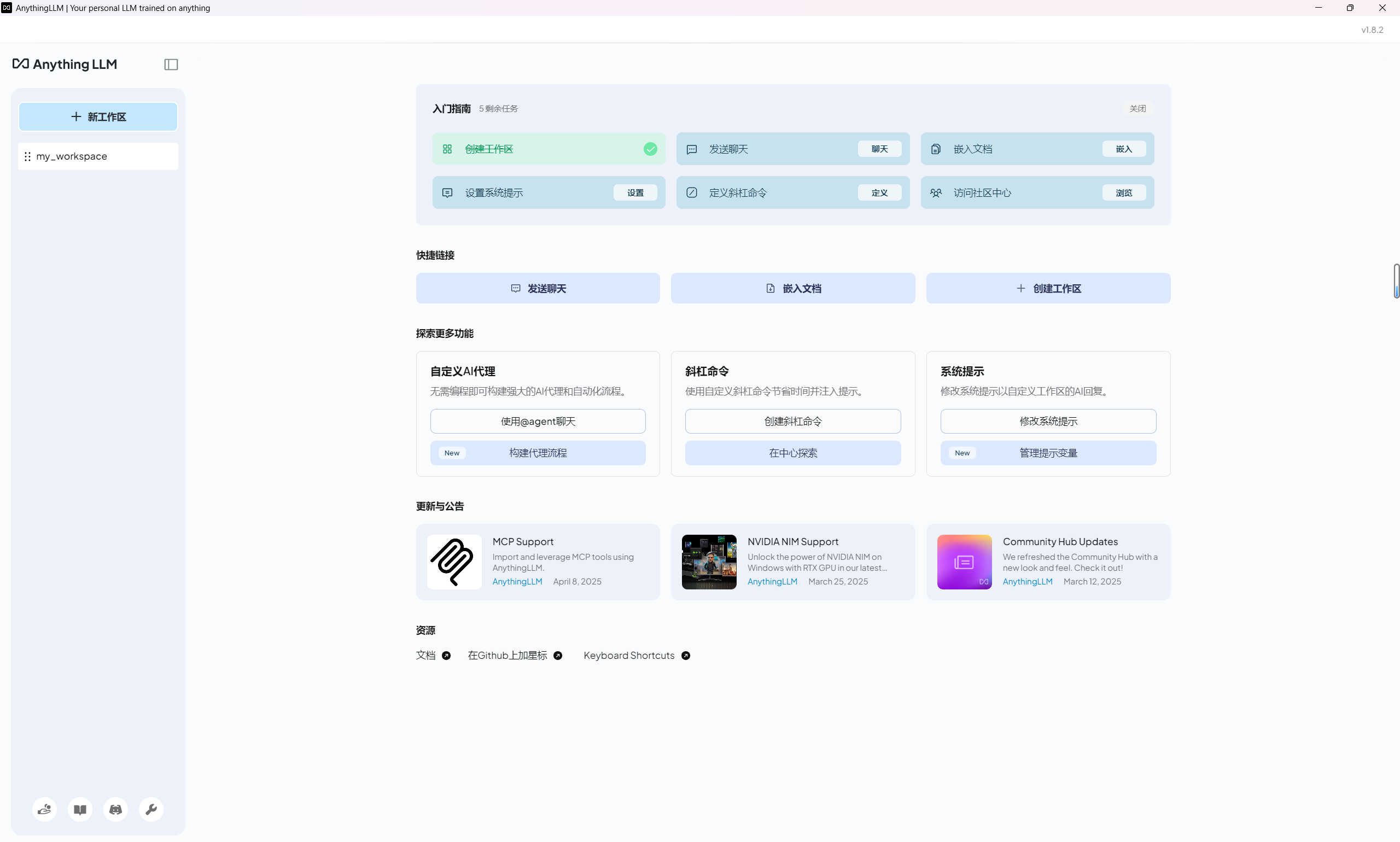Click the chat icon next to 发送聊天 task
The width and height of the screenshot is (1400, 842).
692,149
